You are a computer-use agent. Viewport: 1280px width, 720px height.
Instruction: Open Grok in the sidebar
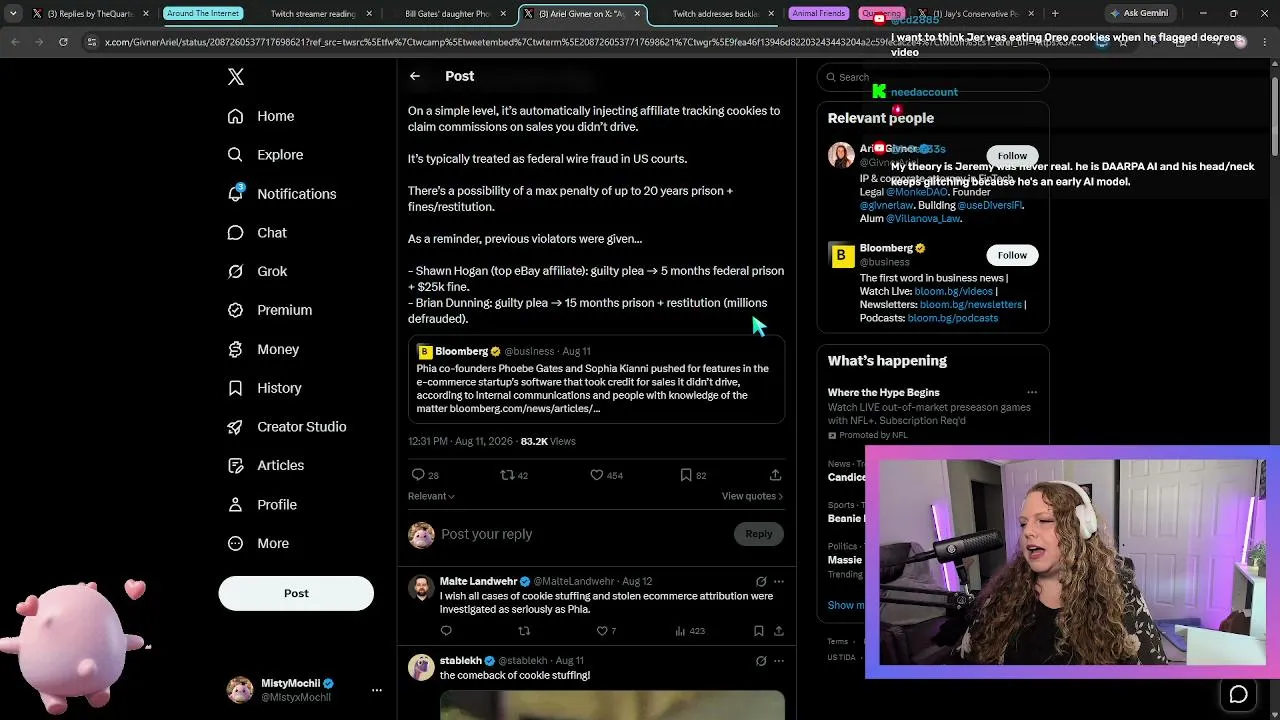(257, 271)
